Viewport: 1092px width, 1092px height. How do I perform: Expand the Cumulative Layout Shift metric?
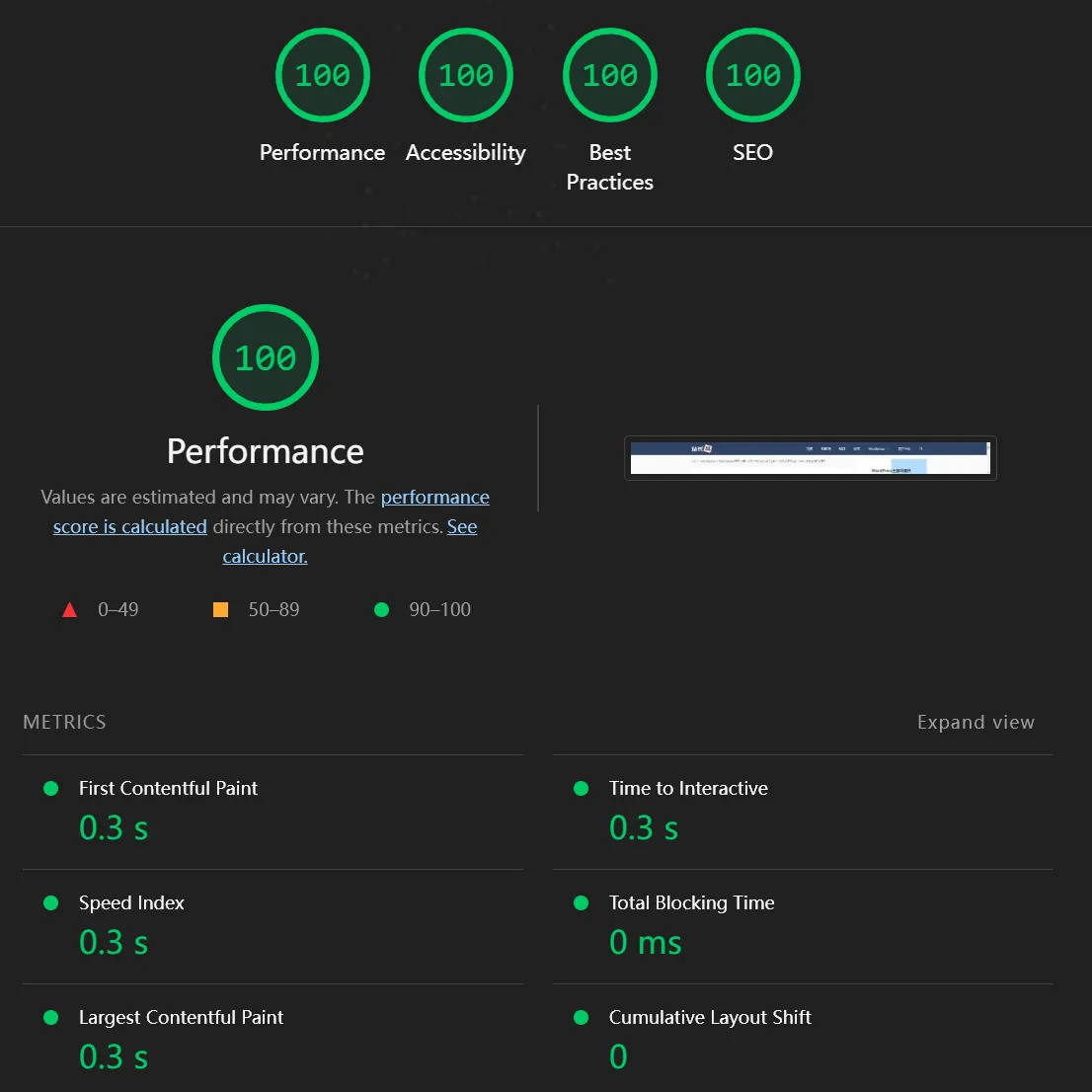tap(710, 1017)
